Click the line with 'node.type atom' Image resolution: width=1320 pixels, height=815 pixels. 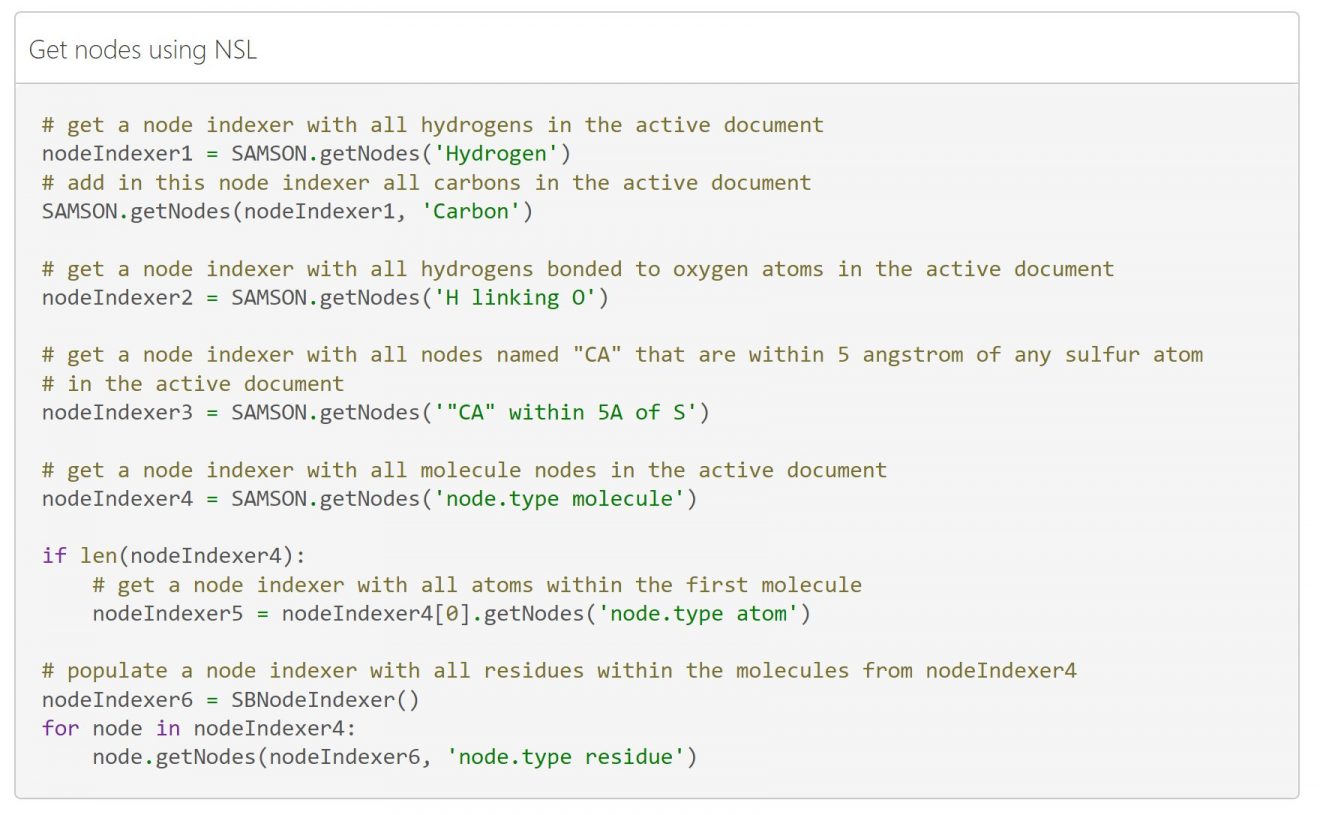[452, 614]
